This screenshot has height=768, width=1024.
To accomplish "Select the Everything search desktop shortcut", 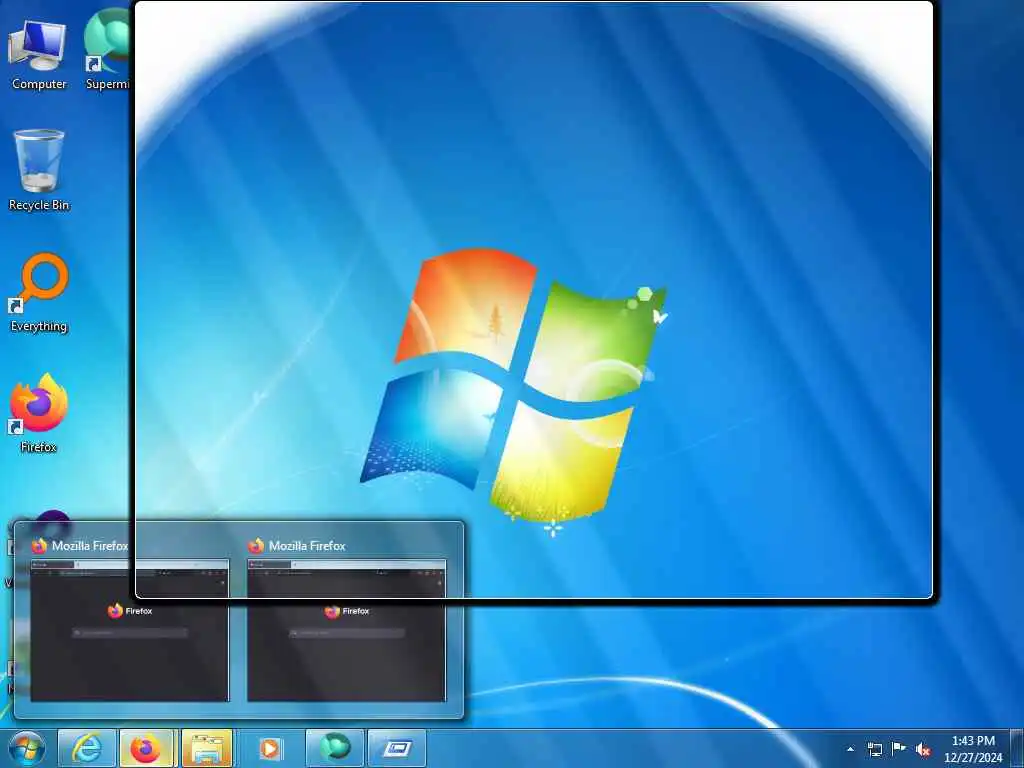I will 39,293.
